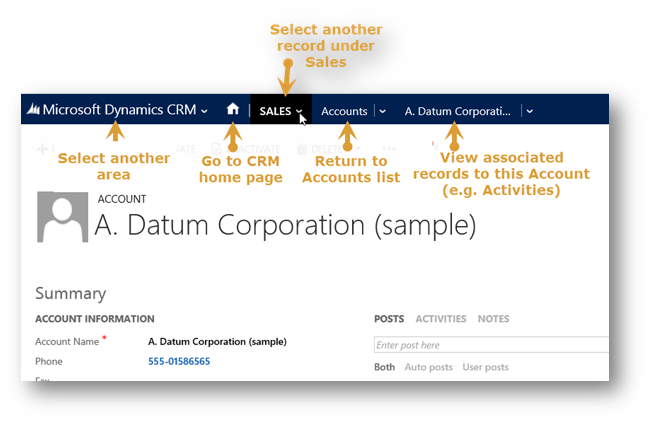Viewport: 651px width, 423px height.
Task: Expand chevron next to A. Datum Corporati...
Action: click(x=529, y=111)
